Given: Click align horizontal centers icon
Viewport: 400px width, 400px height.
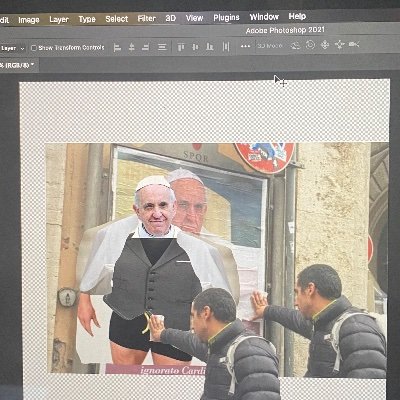Looking at the screenshot, I should [x=132, y=47].
